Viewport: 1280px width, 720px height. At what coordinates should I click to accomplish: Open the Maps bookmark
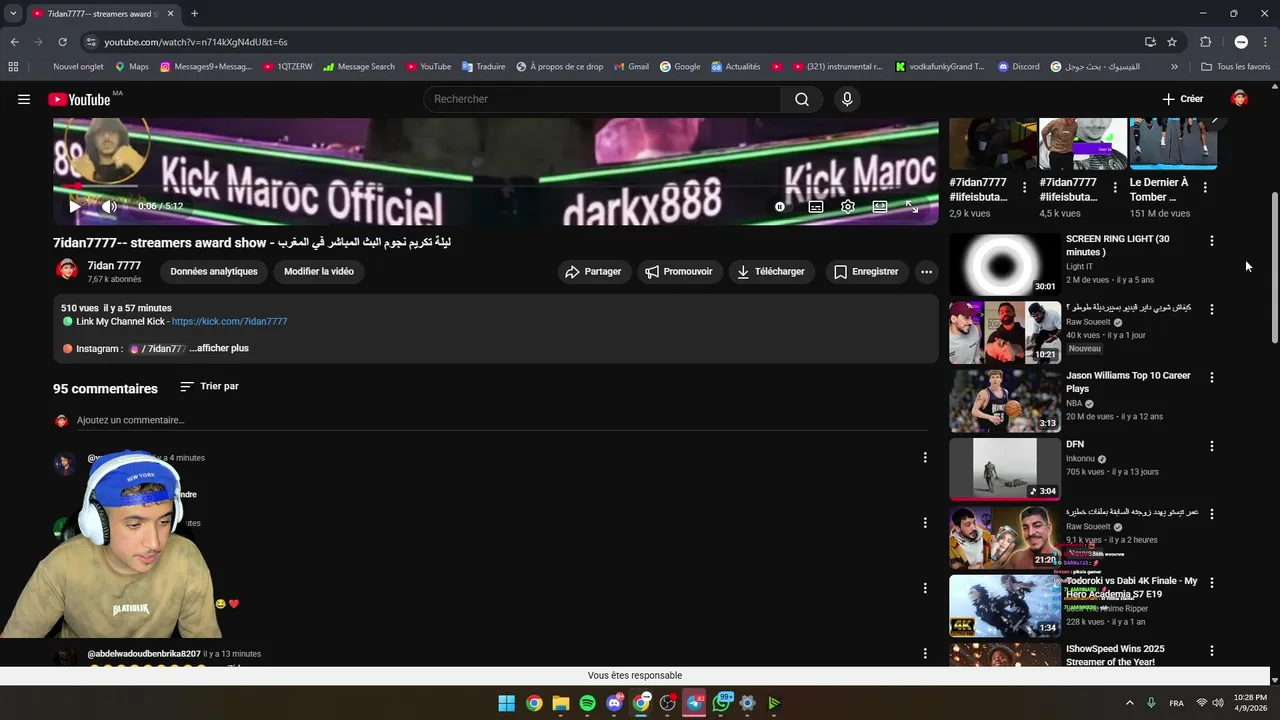[131, 67]
